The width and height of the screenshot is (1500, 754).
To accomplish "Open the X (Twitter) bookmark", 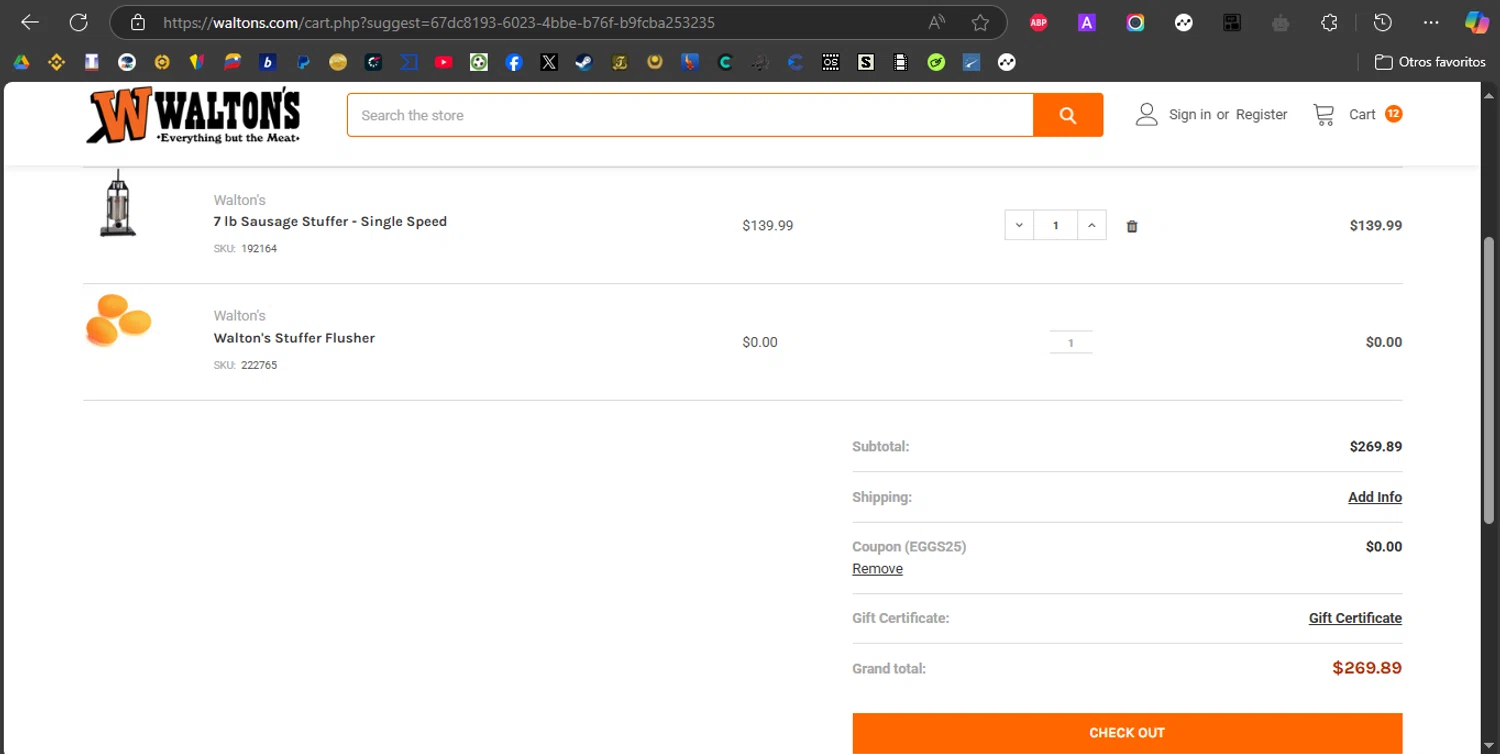I will [x=549, y=62].
